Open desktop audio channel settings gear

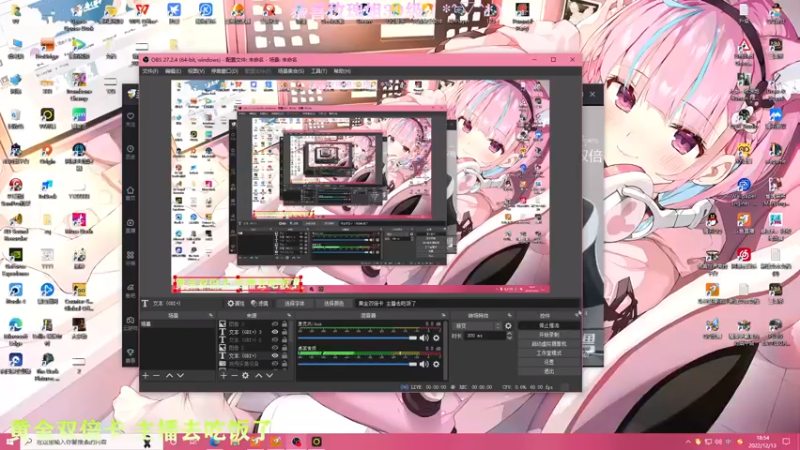(x=436, y=364)
